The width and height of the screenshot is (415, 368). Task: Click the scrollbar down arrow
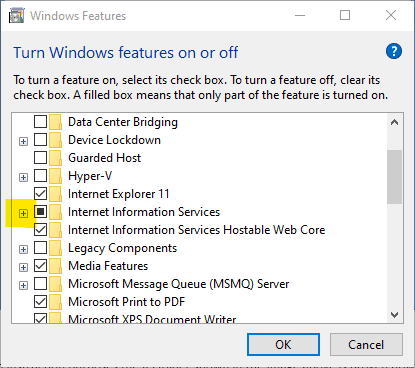point(395,315)
